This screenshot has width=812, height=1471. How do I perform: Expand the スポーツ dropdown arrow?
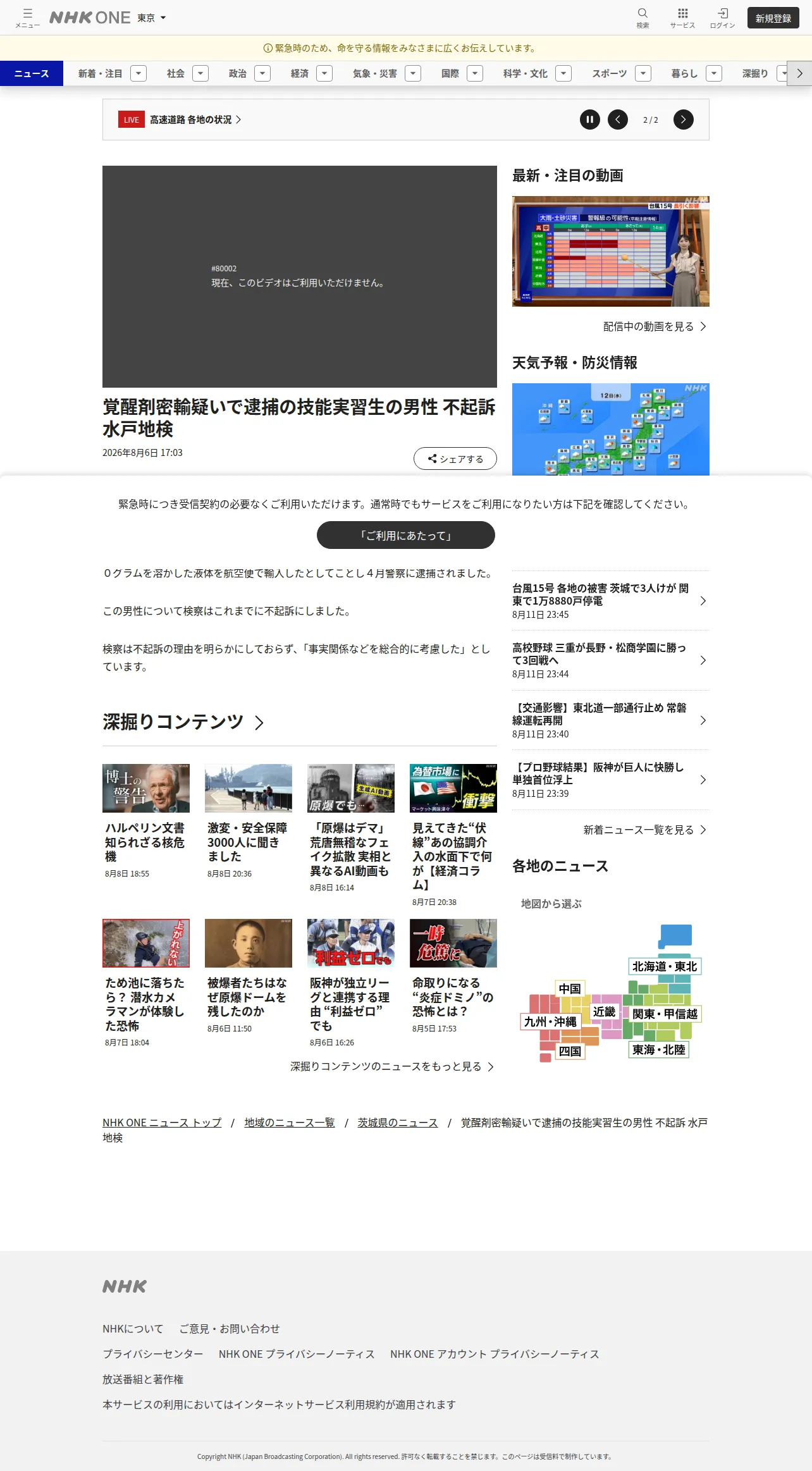[643, 73]
